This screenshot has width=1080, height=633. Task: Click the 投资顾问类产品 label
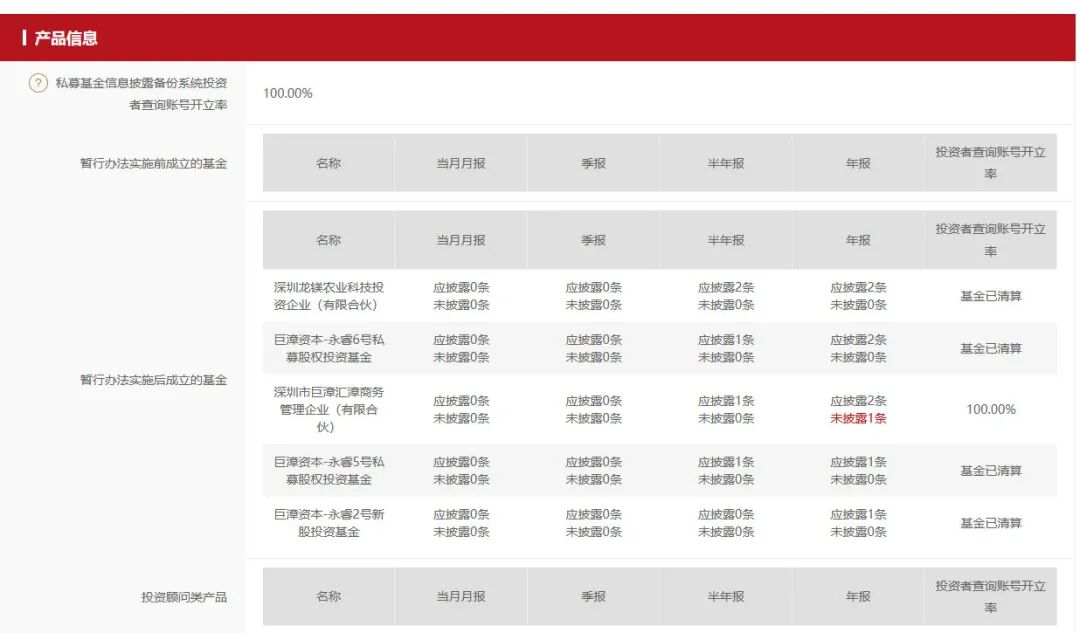[x=184, y=596]
